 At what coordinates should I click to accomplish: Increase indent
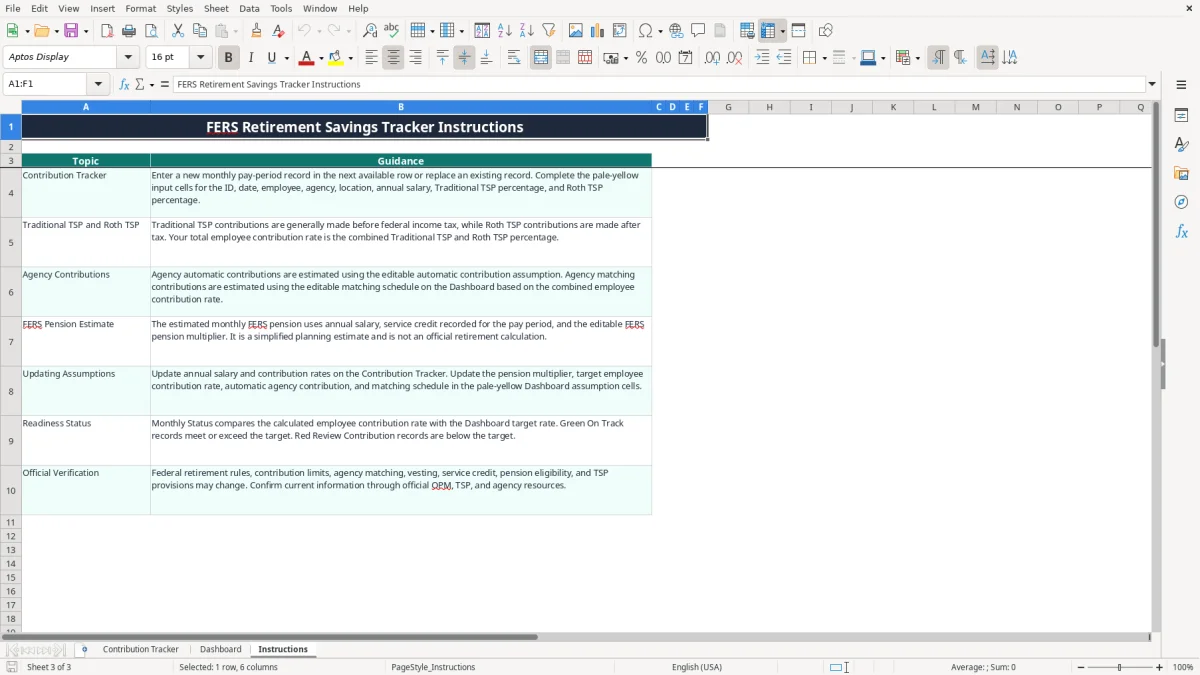(762, 58)
